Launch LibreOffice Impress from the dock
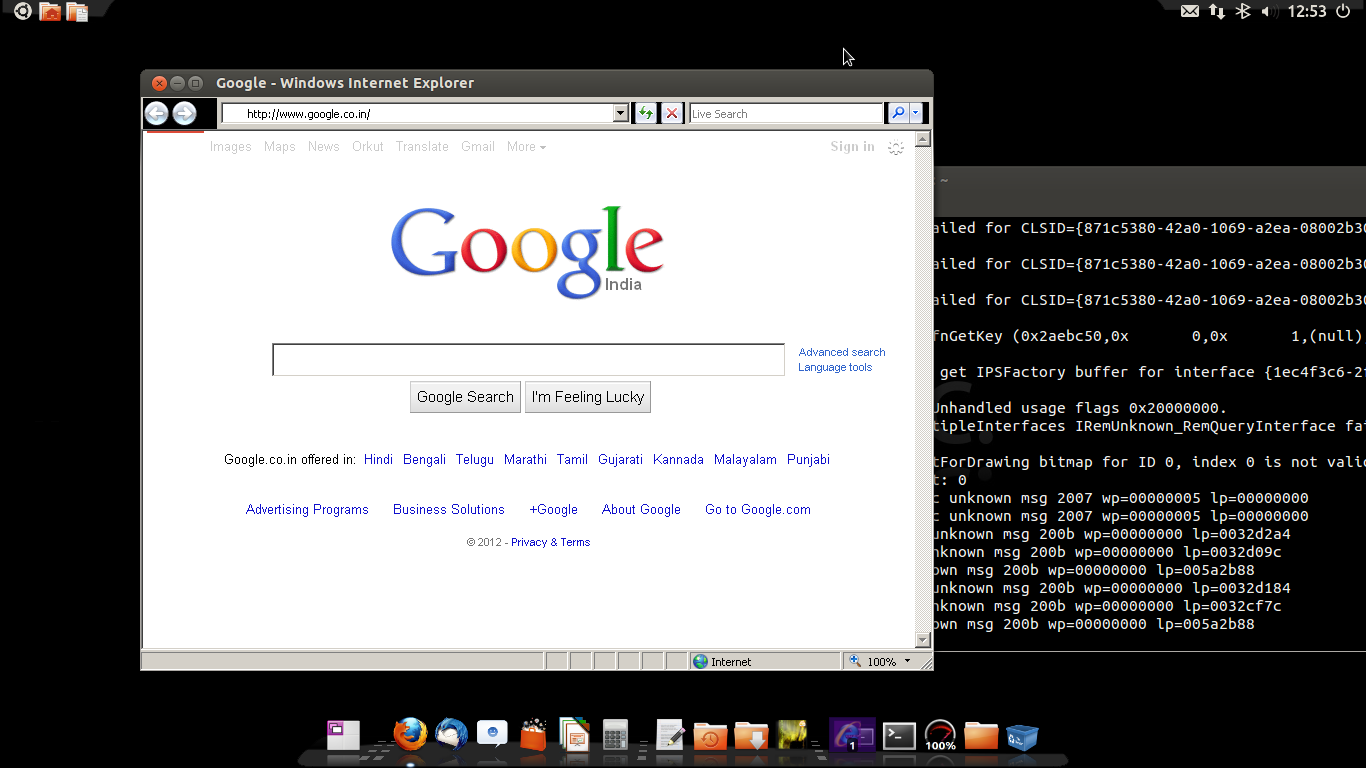 575,735
